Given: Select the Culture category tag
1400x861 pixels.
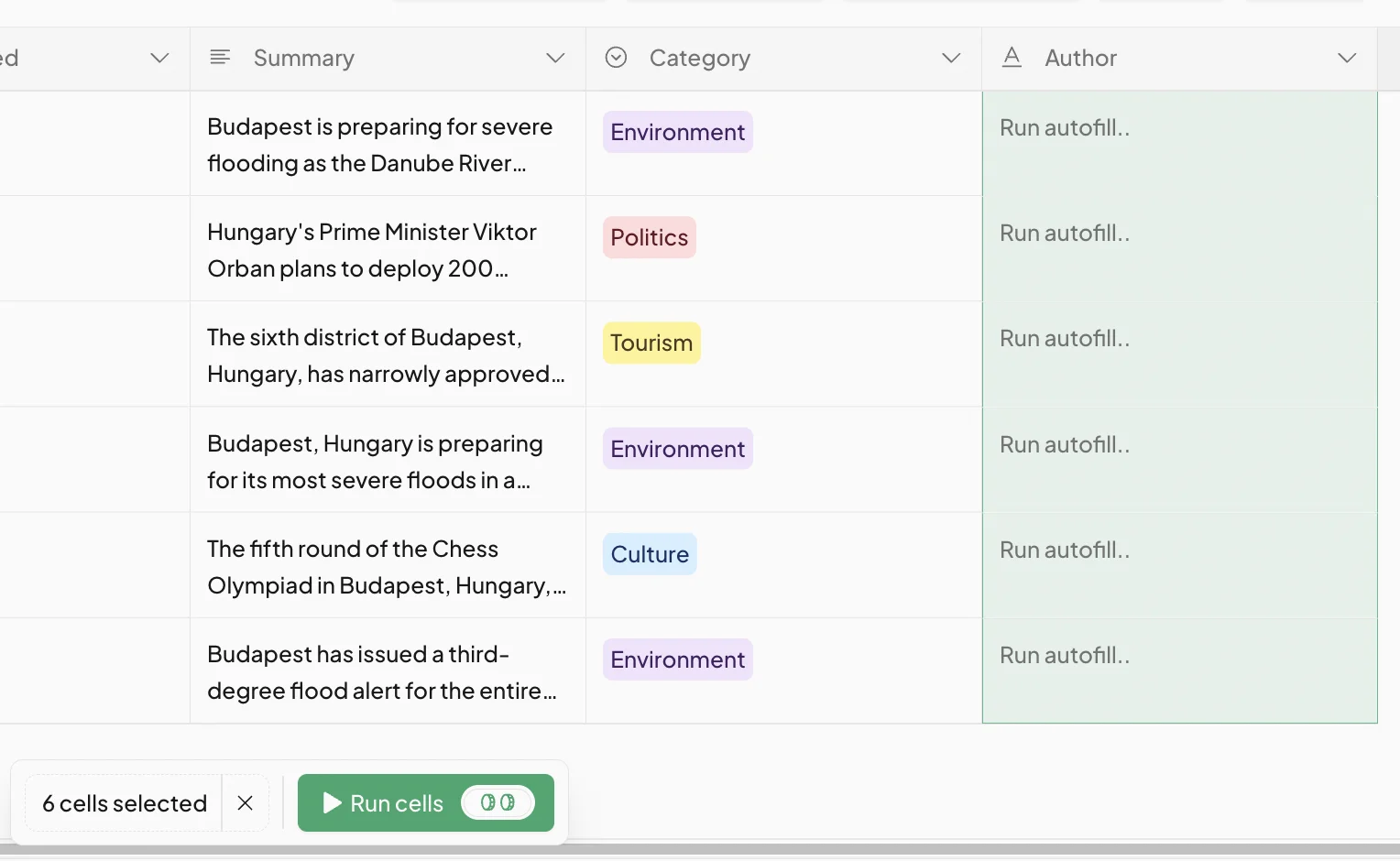Looking at the screenshot, I should [650, 554].
